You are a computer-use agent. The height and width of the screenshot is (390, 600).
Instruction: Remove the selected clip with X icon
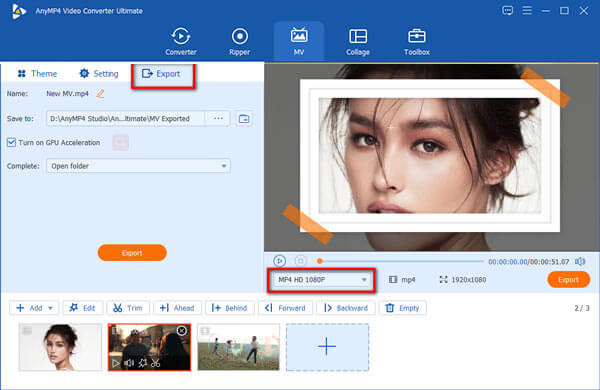point(182,331)
